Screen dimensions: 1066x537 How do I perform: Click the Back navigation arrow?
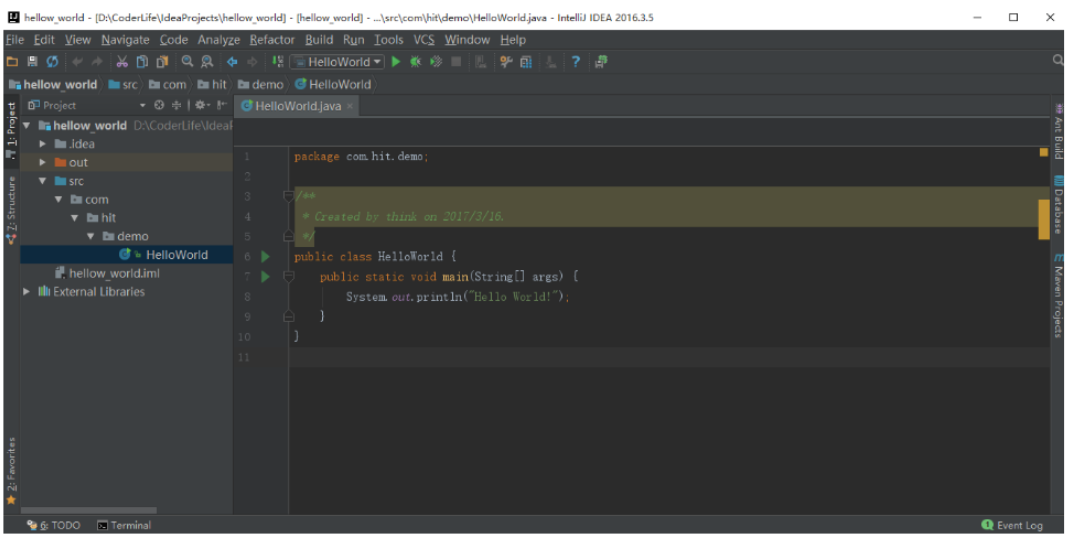(x=232, y=62)
